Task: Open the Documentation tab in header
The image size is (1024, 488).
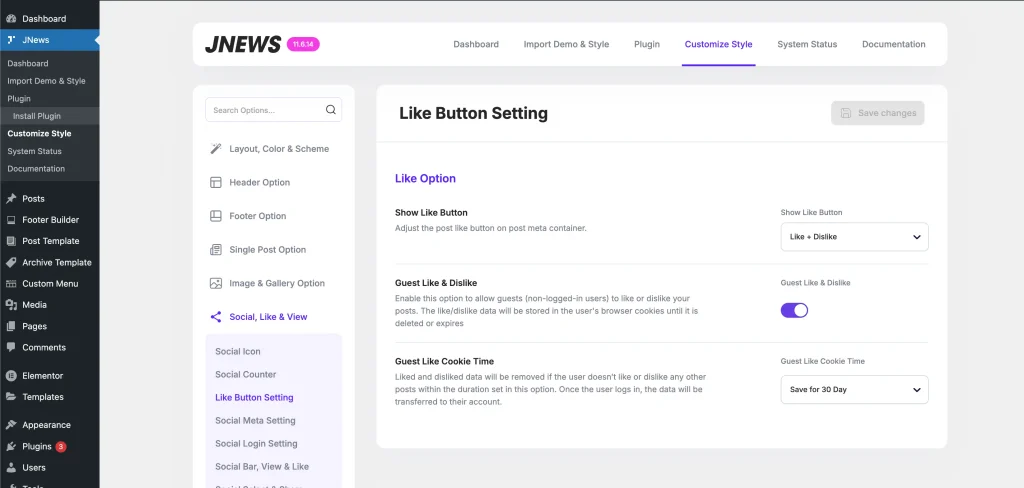Action: (893, 44)
